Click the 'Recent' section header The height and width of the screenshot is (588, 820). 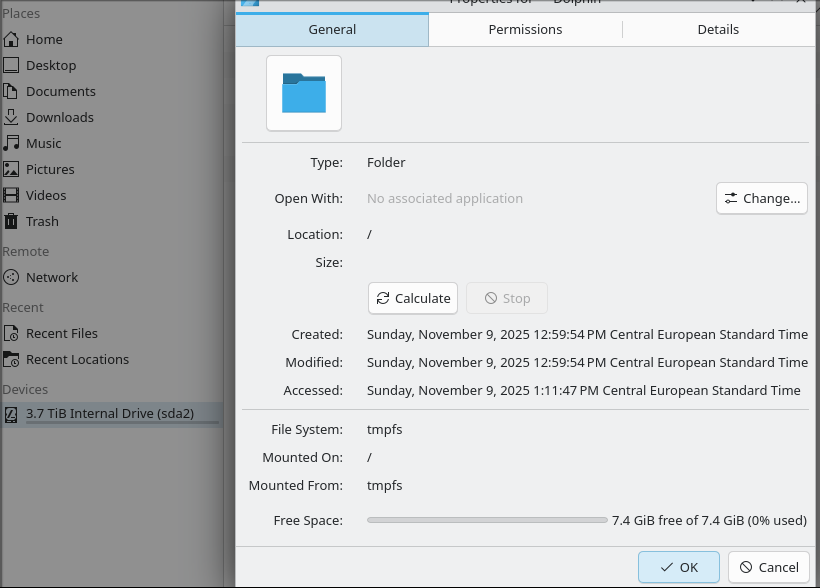[x=23, y=308]
